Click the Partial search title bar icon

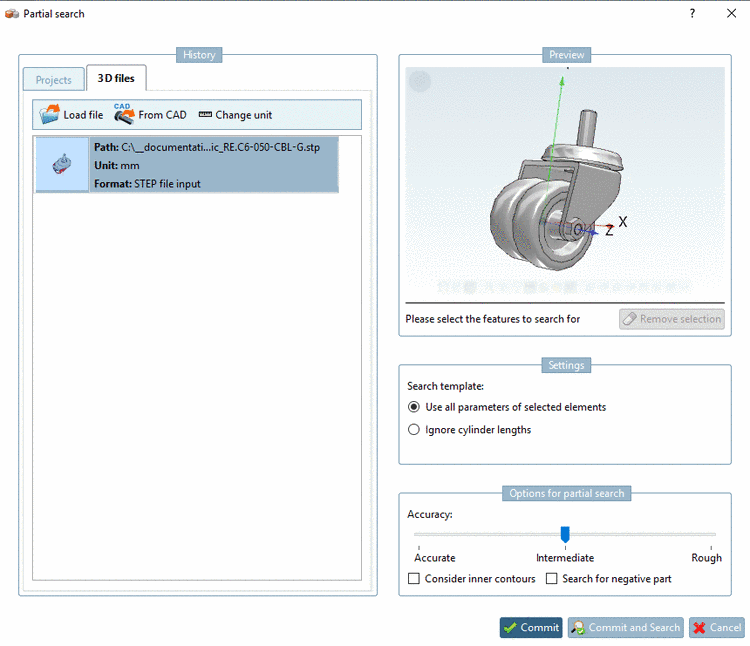click(x=12, y=14)
